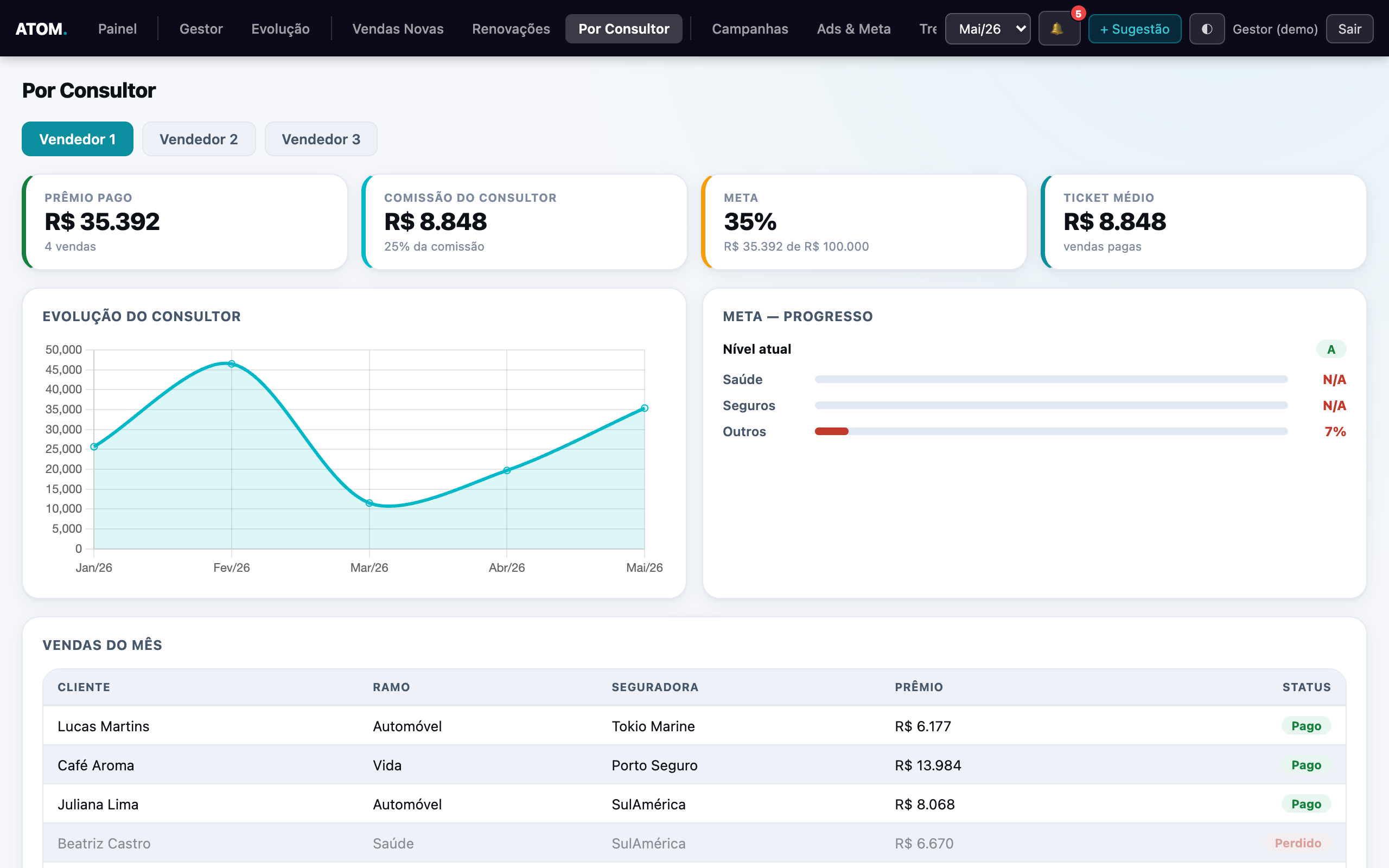Open the Renovações section

tap(511, 29)
